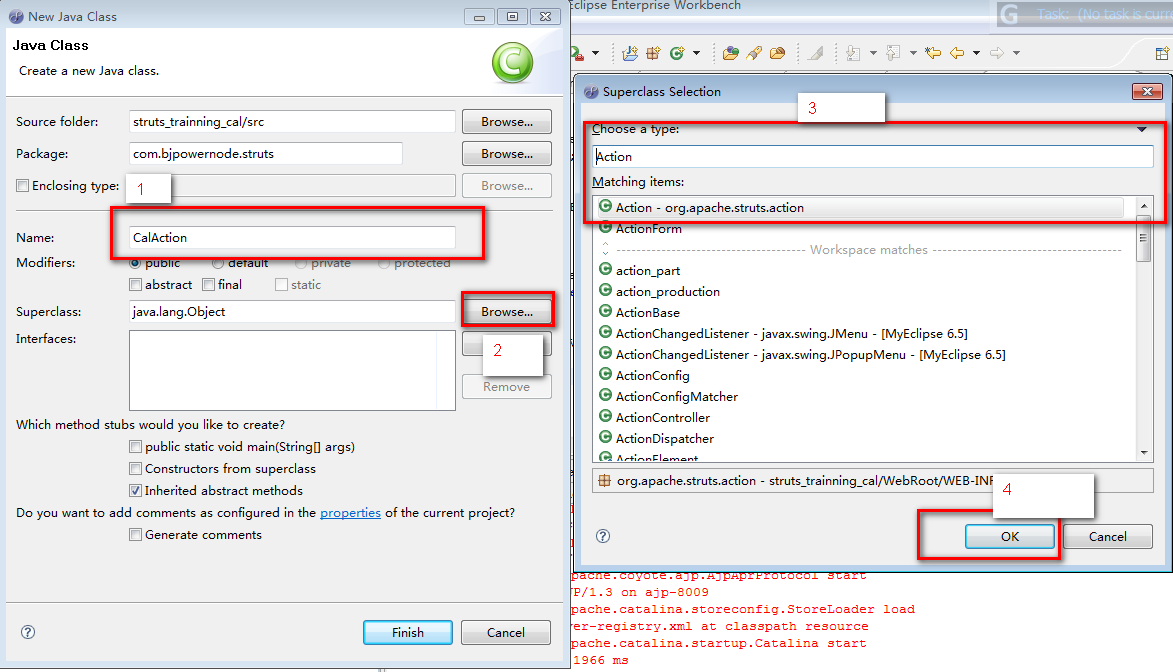
Task: Cancel the New Java Class dialog
Action: pyautogui.click(x=506, y=632)
